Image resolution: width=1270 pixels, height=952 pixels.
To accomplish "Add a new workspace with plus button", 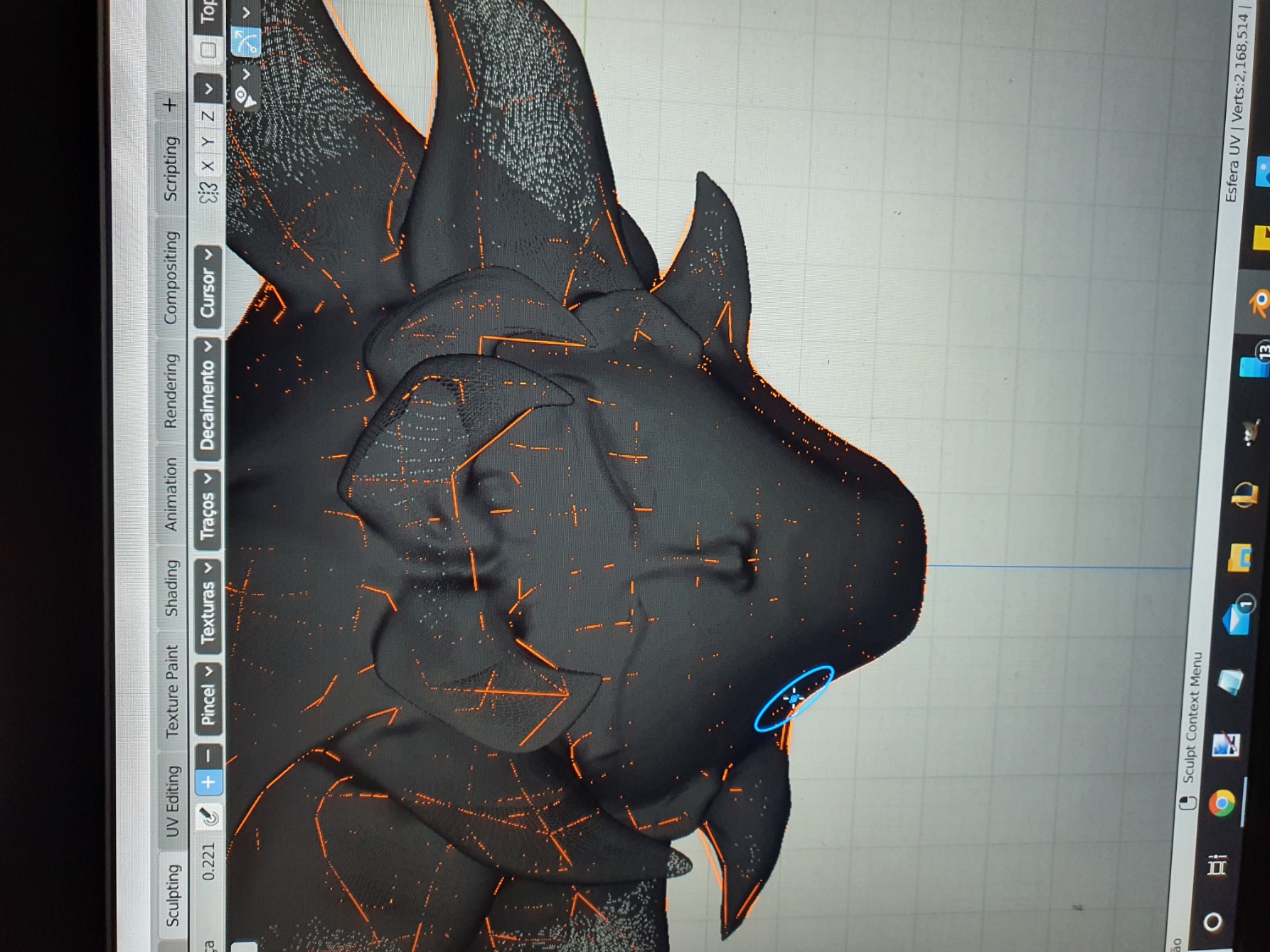I will pos(171,105).
